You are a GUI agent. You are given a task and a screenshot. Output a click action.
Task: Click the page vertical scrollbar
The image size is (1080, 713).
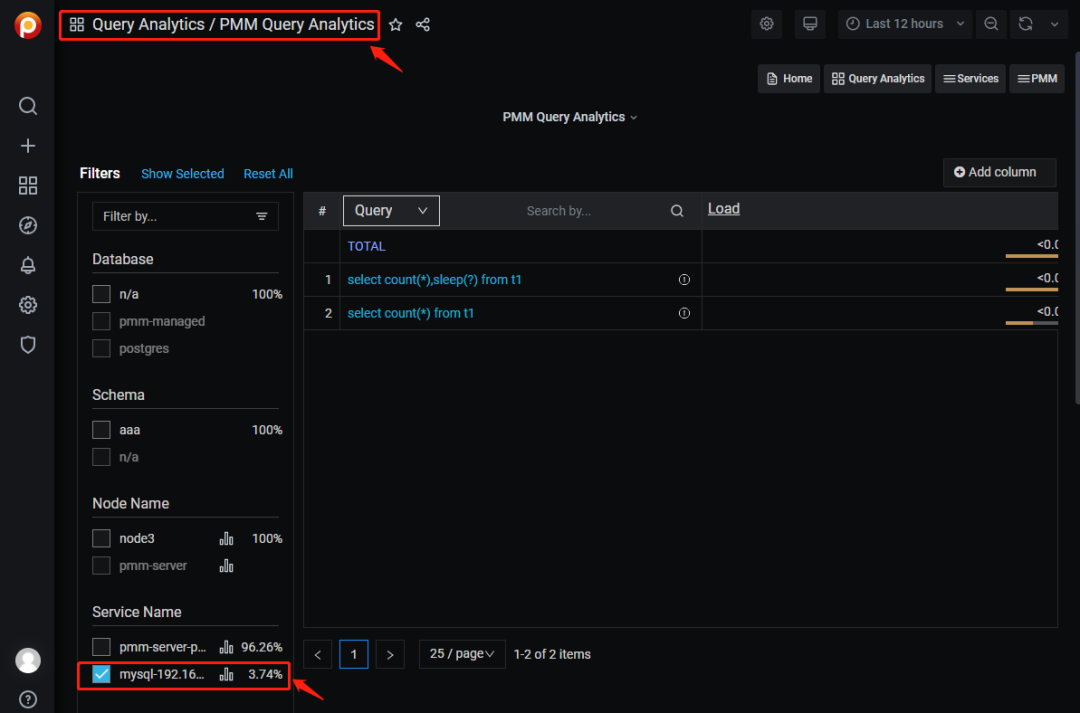click(1077, 227)
